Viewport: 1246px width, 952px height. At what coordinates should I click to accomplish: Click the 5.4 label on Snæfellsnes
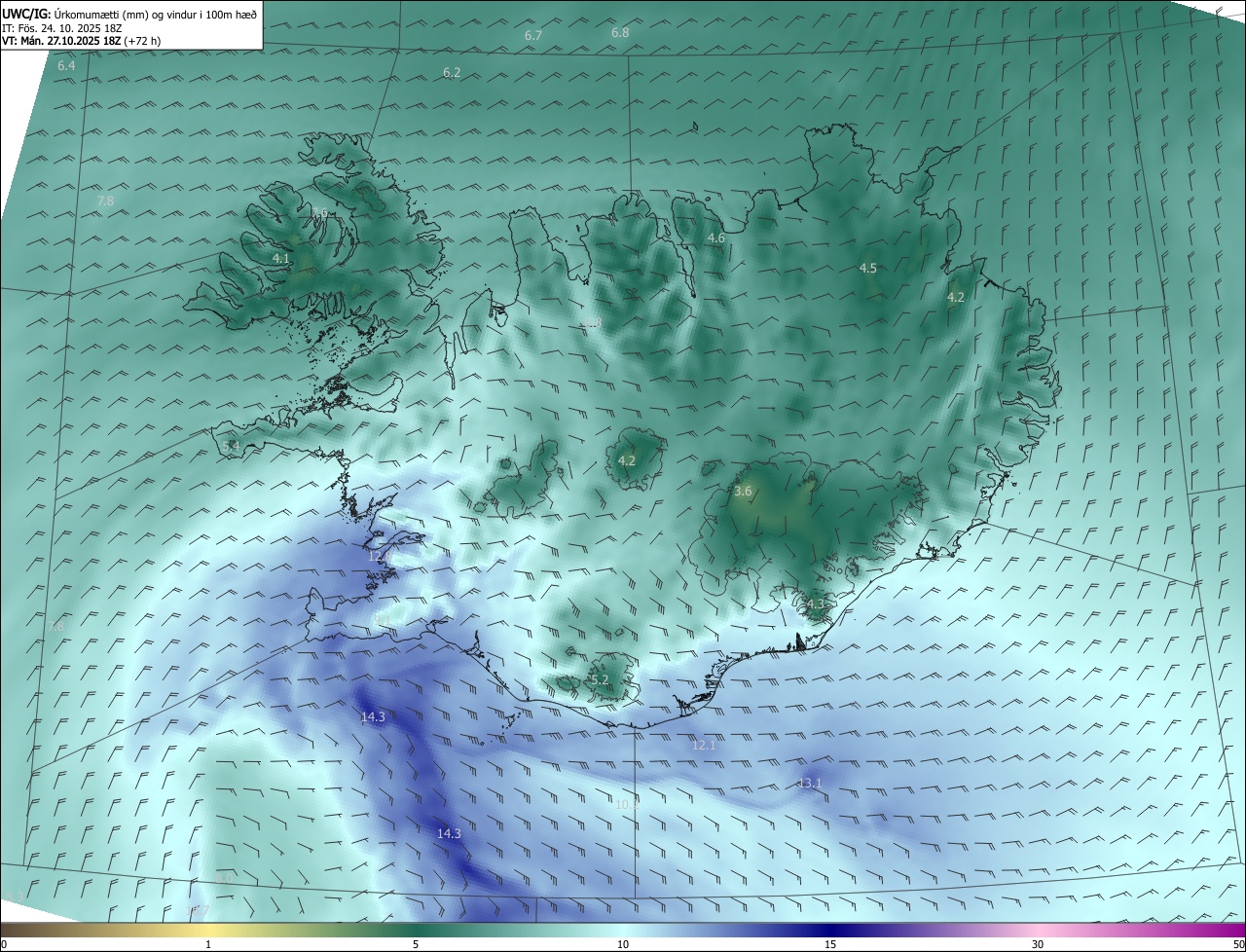pyautogui.click(x=231, y=446)
